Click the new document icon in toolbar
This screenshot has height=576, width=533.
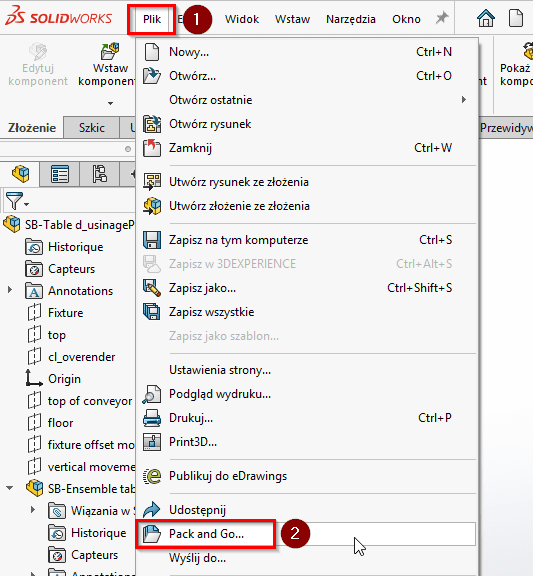click(x=516, y=18)
